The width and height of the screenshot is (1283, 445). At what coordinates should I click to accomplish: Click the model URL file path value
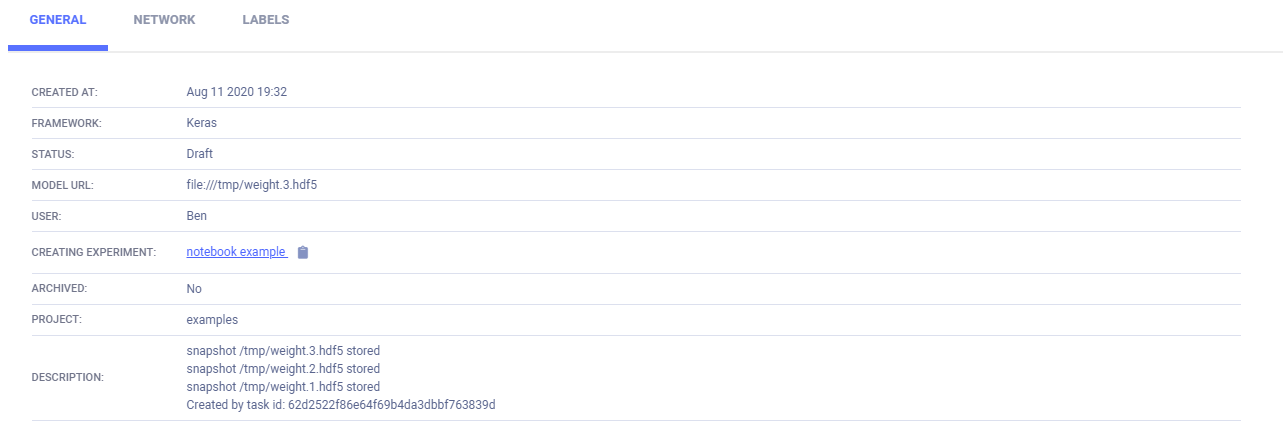coord(259,185)
